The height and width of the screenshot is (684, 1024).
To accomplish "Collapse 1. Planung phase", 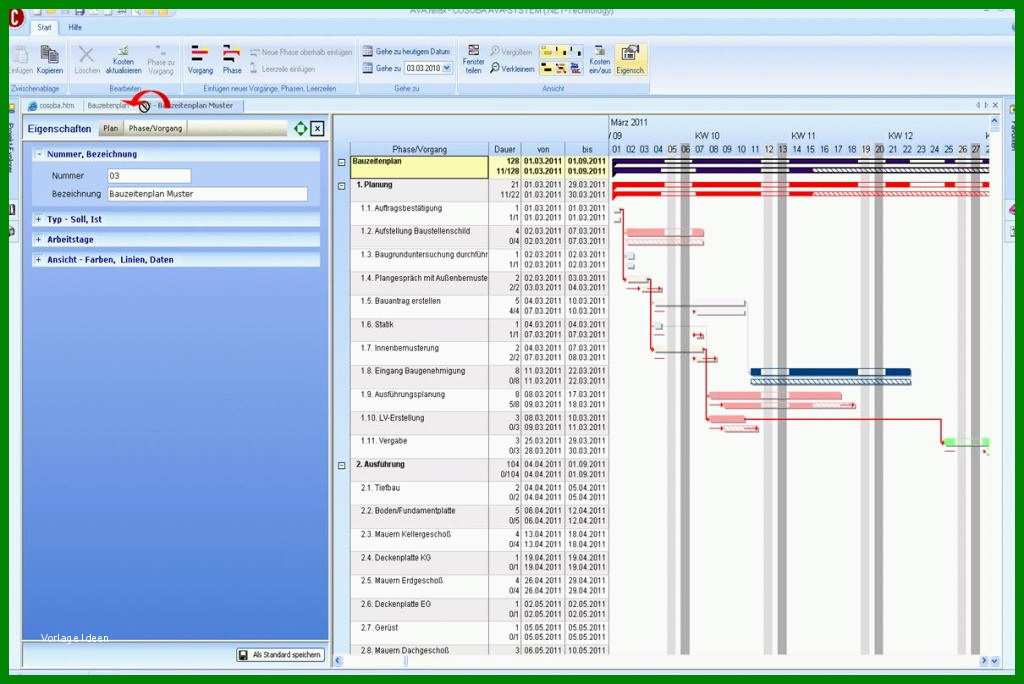I will click(x=342, y=186).
